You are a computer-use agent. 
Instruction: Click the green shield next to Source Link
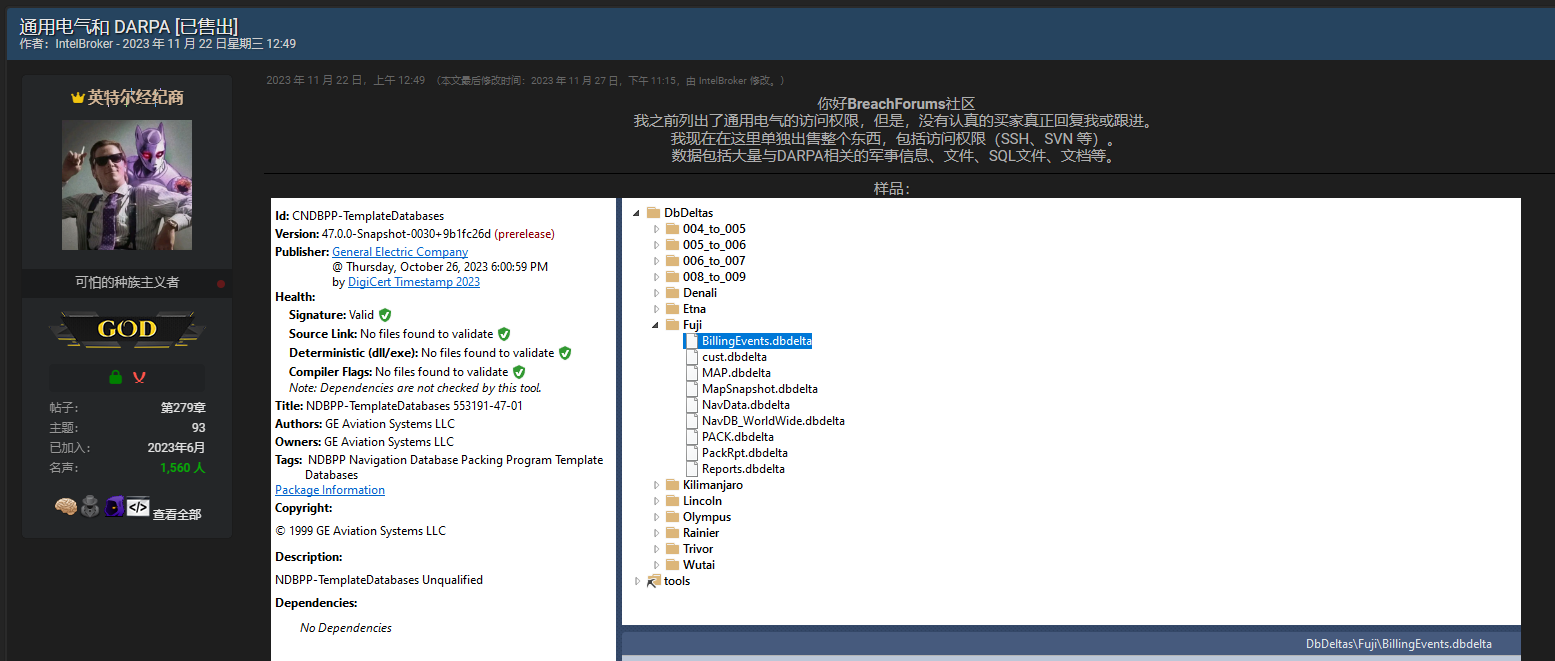(504, 334)
